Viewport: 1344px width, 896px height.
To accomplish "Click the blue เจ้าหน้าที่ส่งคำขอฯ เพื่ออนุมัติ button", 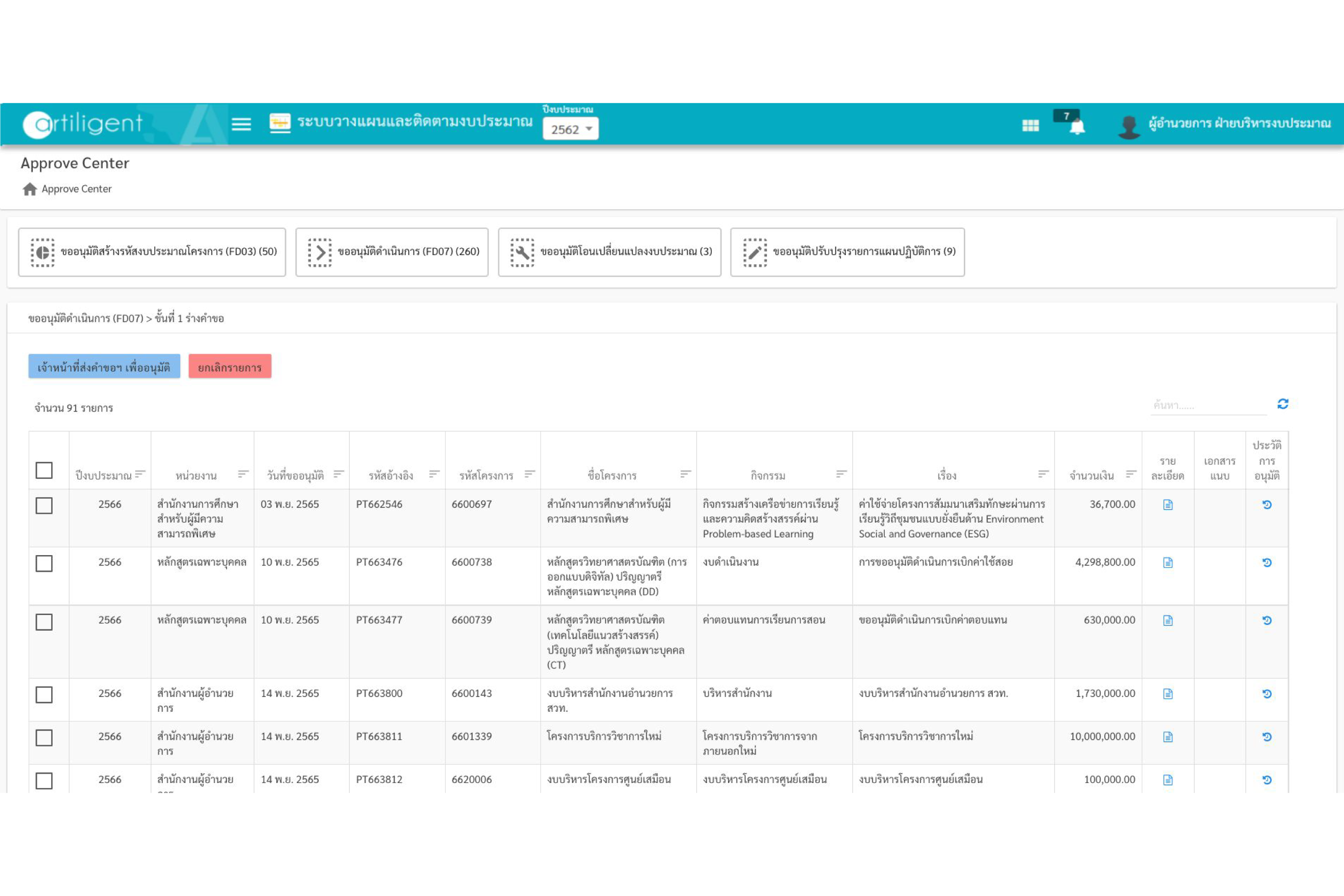I will tap(104, 367).
